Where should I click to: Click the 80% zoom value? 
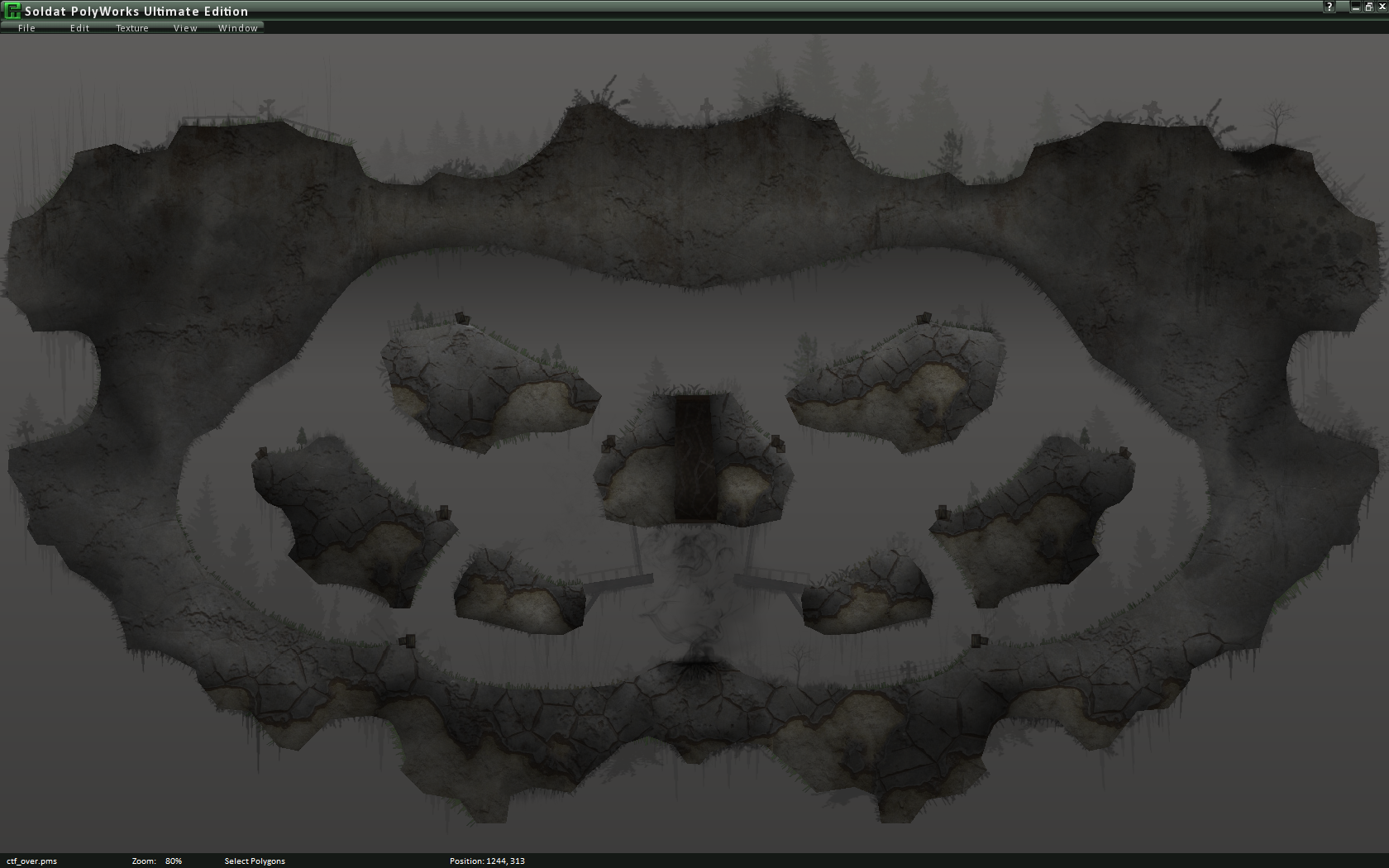[x=174, y=861]
